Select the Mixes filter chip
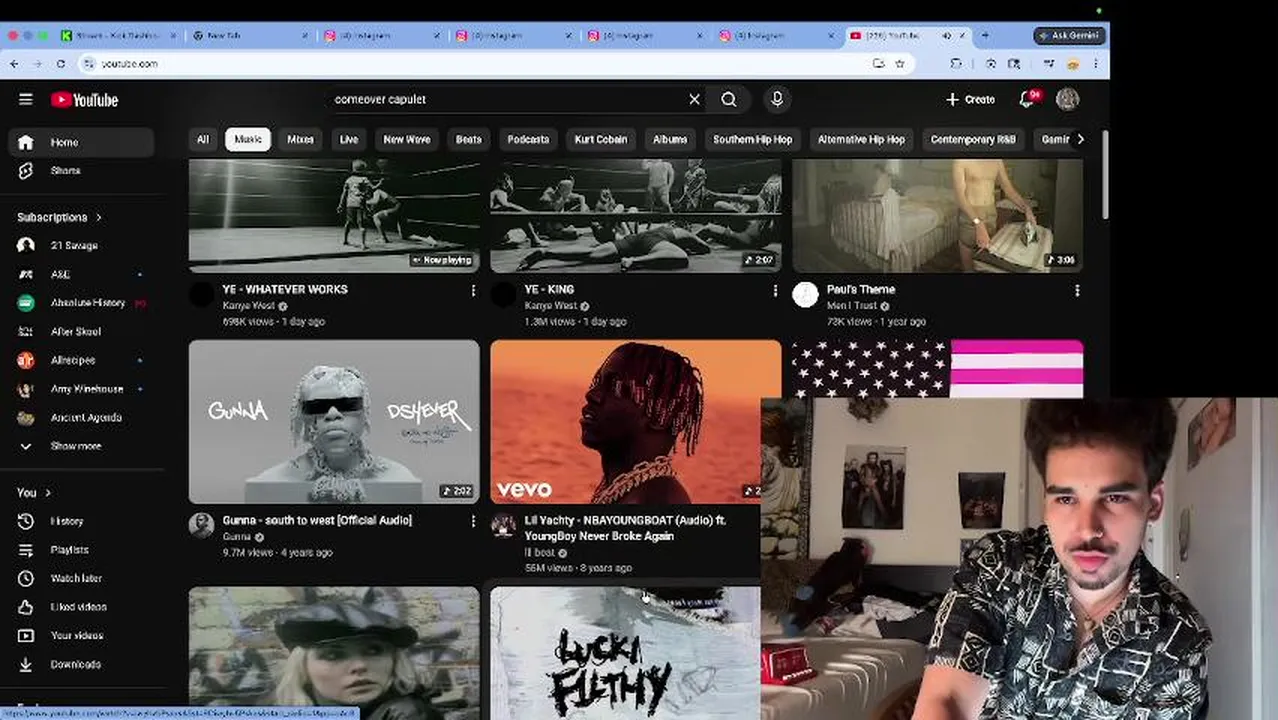Screen dimensions: 1278x720 tap(300, 139)
